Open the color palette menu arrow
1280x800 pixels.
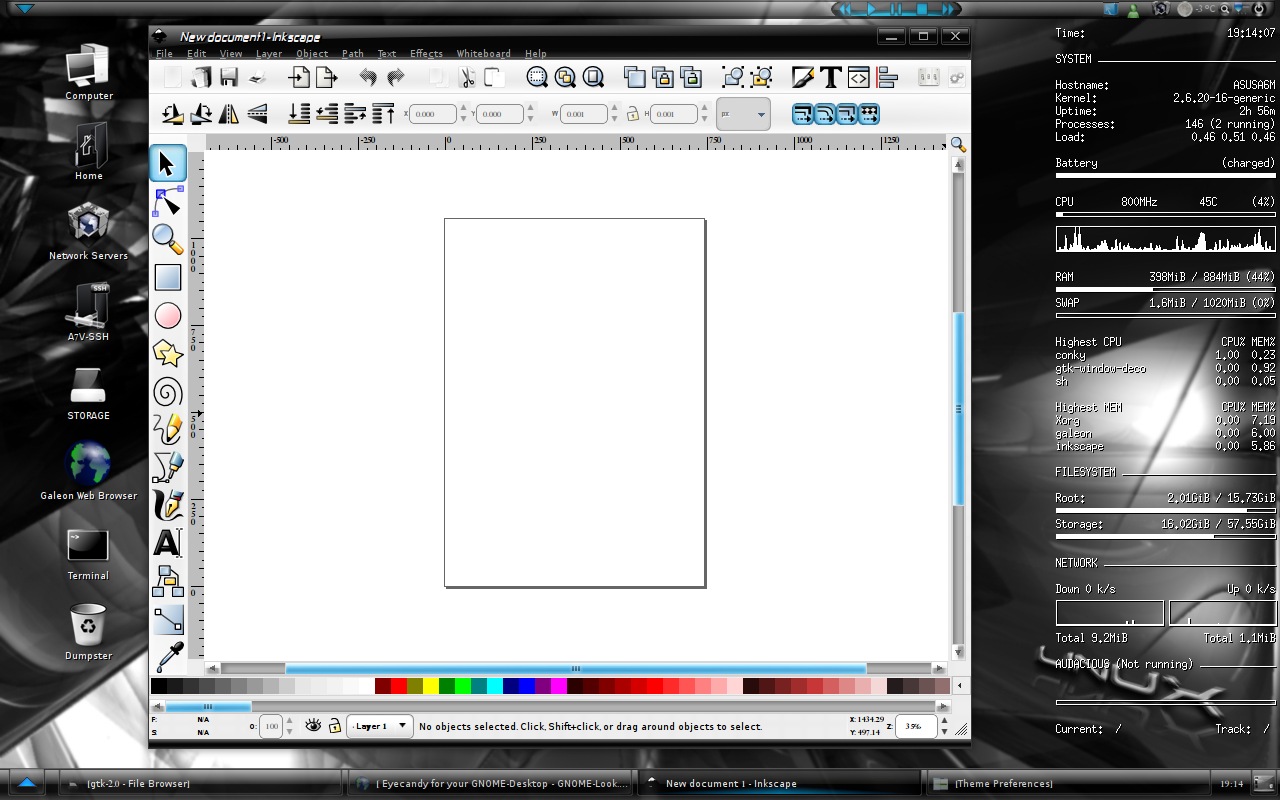click(961, 686)
